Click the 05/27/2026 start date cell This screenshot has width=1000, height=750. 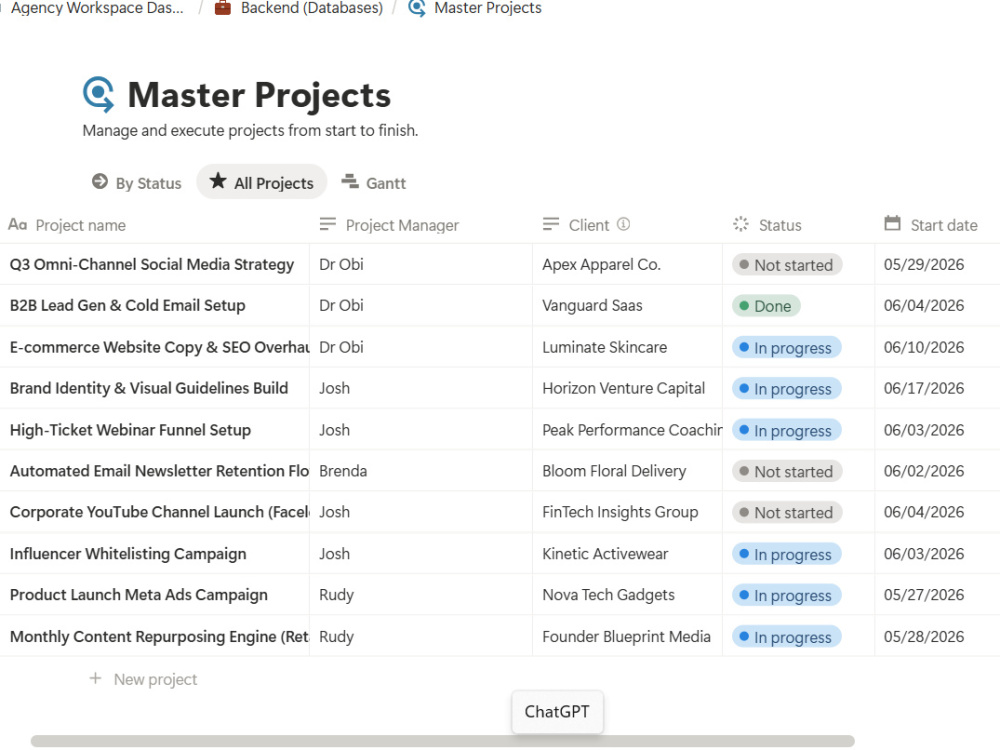(938, 594)
